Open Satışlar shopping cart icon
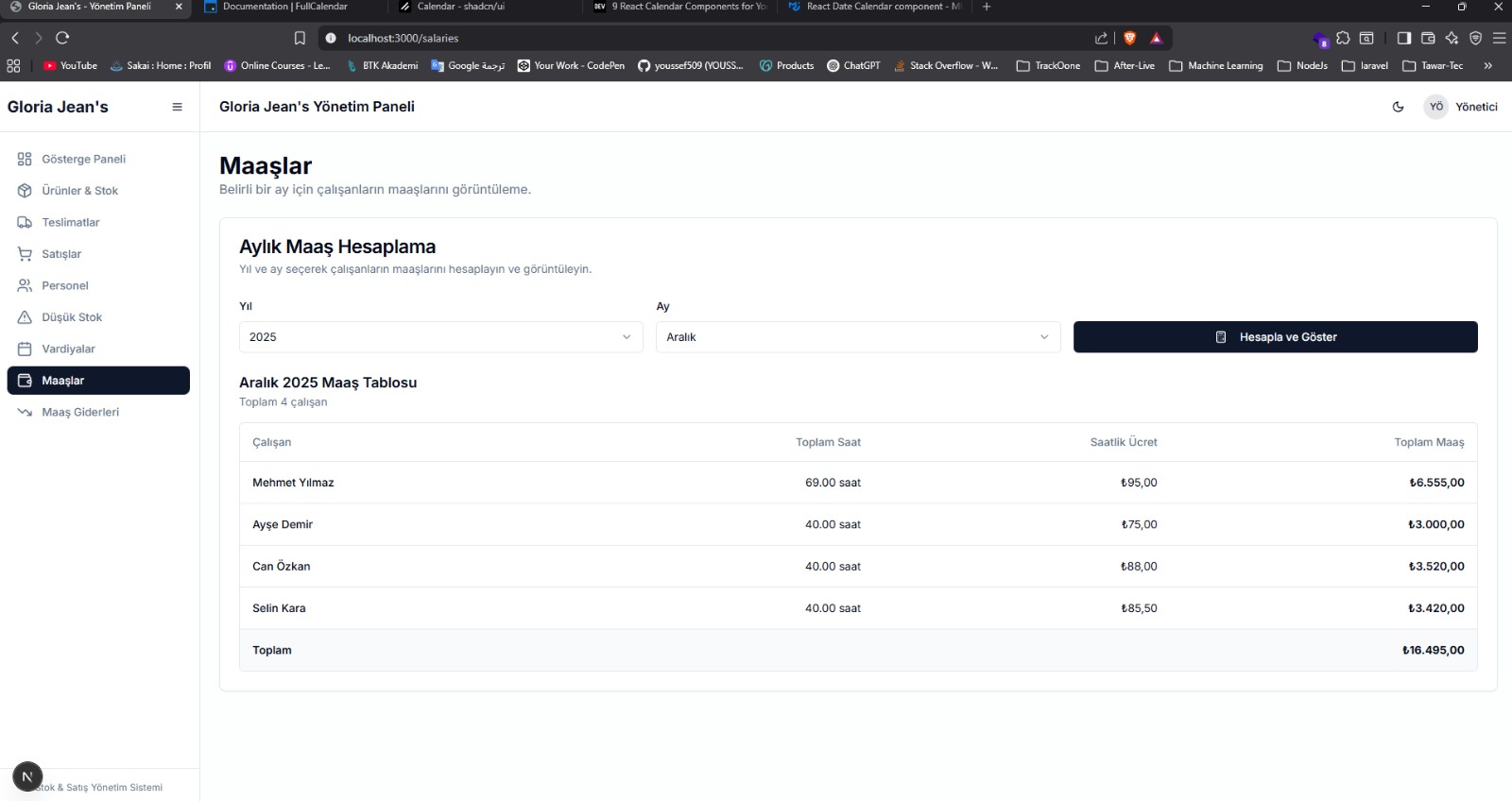This screenshot has width=1512, height=801. tap(25, 254)
